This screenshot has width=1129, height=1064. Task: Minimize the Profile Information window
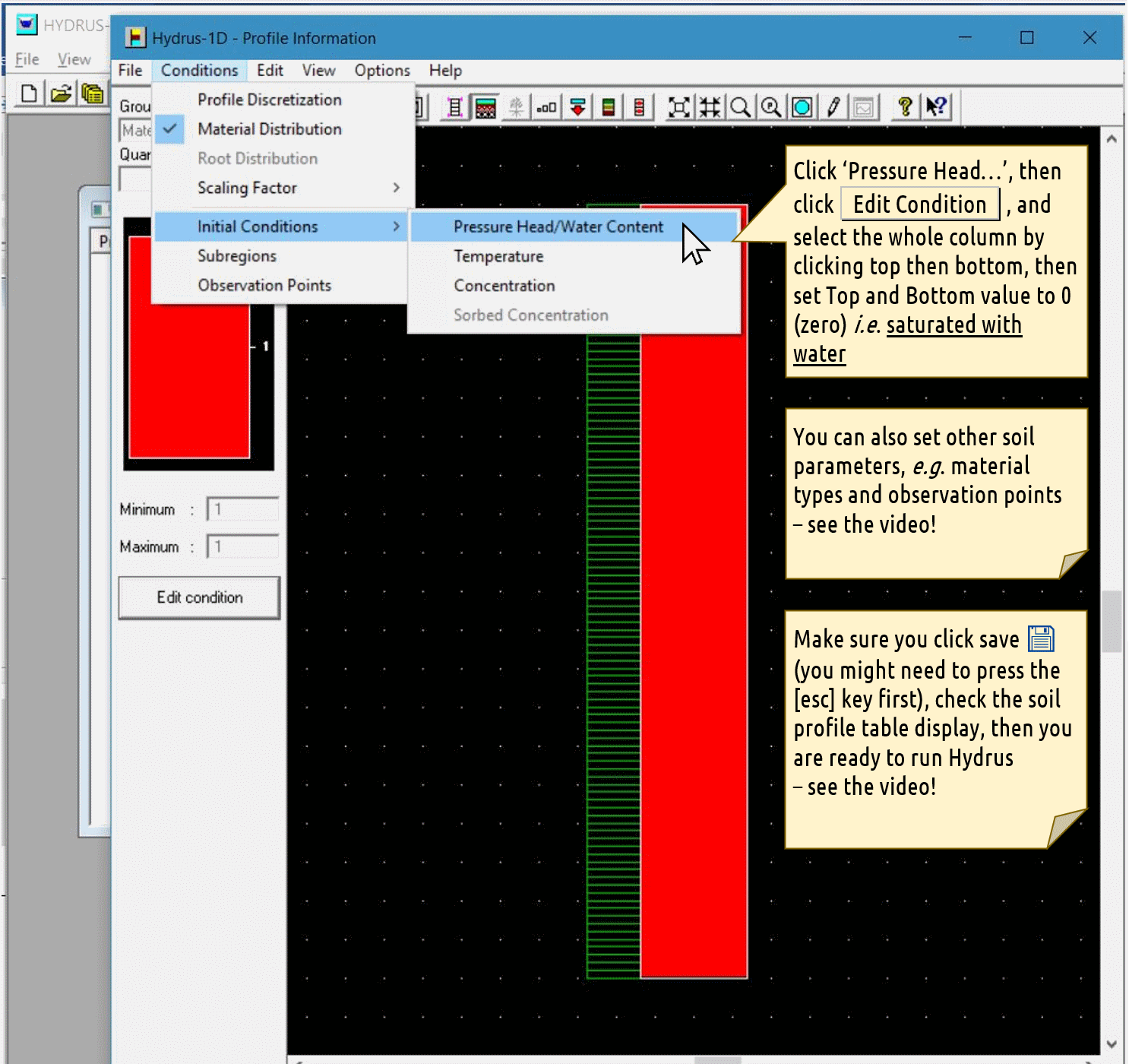point(966,37)
